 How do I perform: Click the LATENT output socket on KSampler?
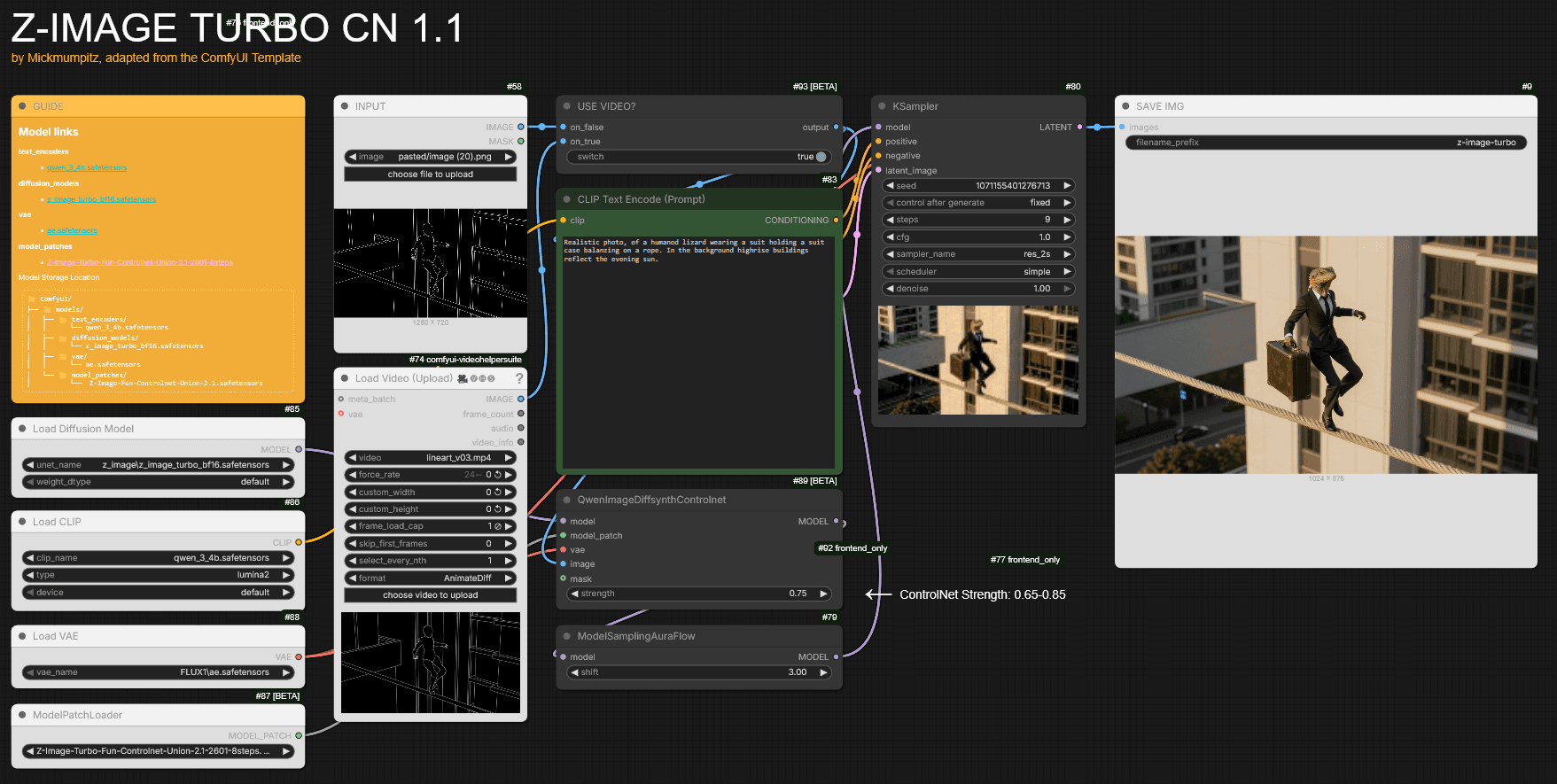(1079, 128)
